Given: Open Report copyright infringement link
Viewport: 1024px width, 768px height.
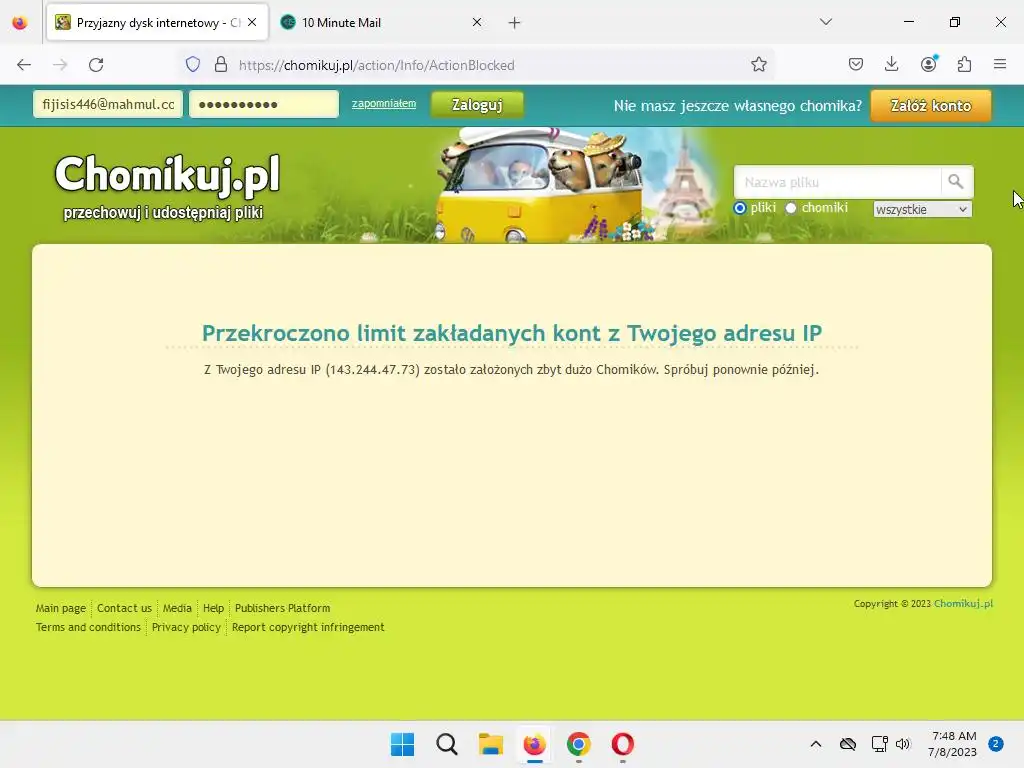Looking at the screenshot, I should click(308, 627).
